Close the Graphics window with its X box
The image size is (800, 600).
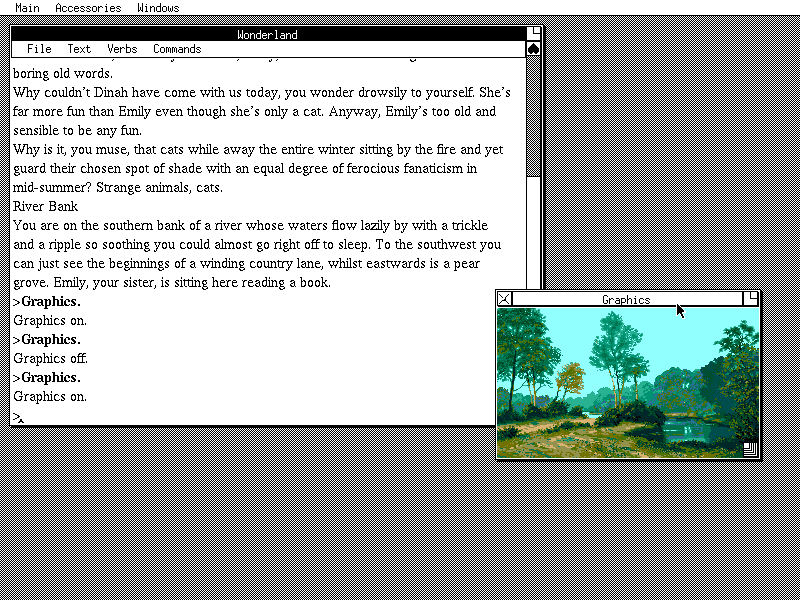pyautogui.click(x=504, y=299)
